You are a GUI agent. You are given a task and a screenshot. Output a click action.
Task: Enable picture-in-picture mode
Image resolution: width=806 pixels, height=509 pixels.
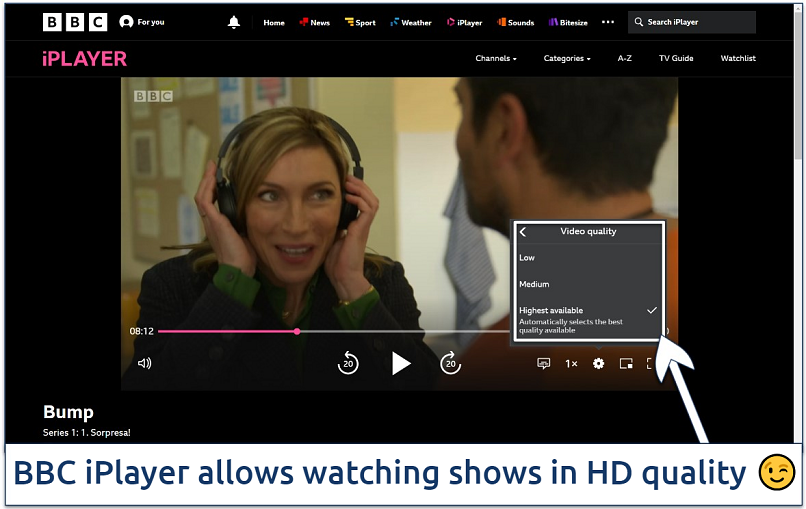point(626,363)
